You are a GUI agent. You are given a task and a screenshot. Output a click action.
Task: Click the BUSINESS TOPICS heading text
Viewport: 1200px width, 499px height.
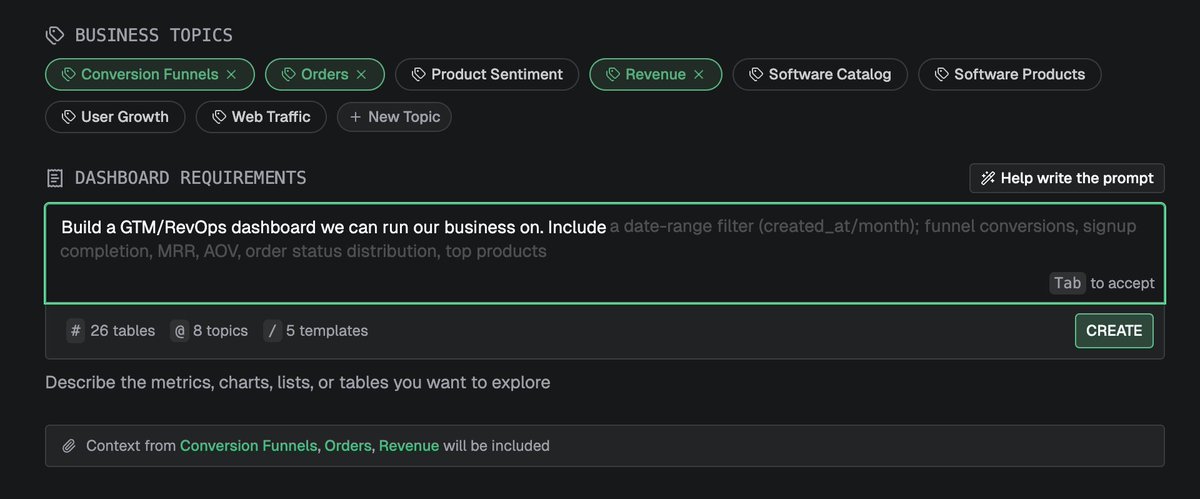154,36
